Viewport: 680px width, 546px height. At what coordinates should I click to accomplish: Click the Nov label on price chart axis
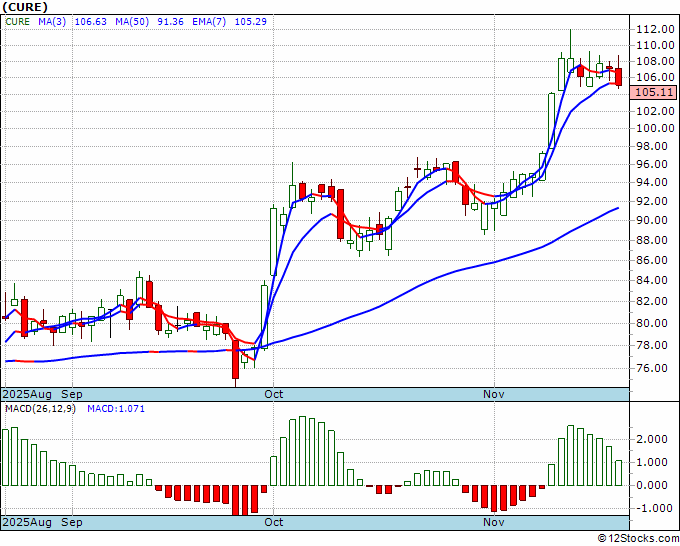point(494,395)
